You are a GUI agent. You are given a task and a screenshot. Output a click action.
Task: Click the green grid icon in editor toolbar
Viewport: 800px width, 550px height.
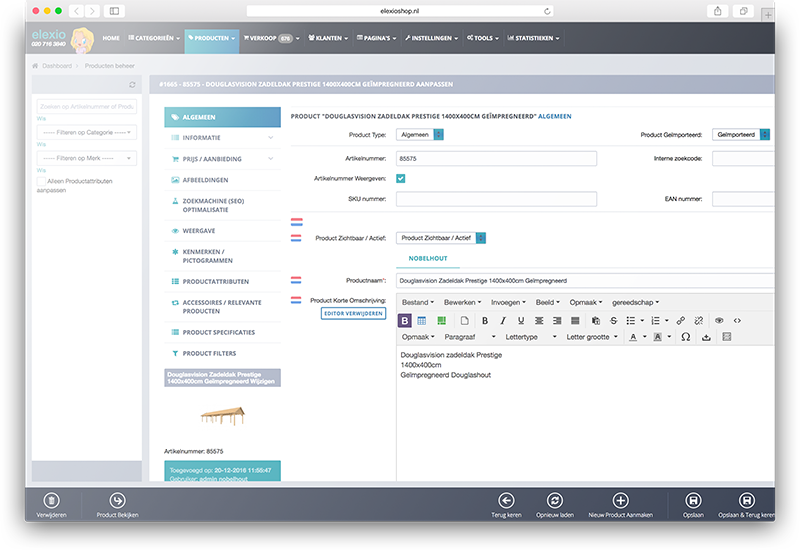click(x=441, y=320)
